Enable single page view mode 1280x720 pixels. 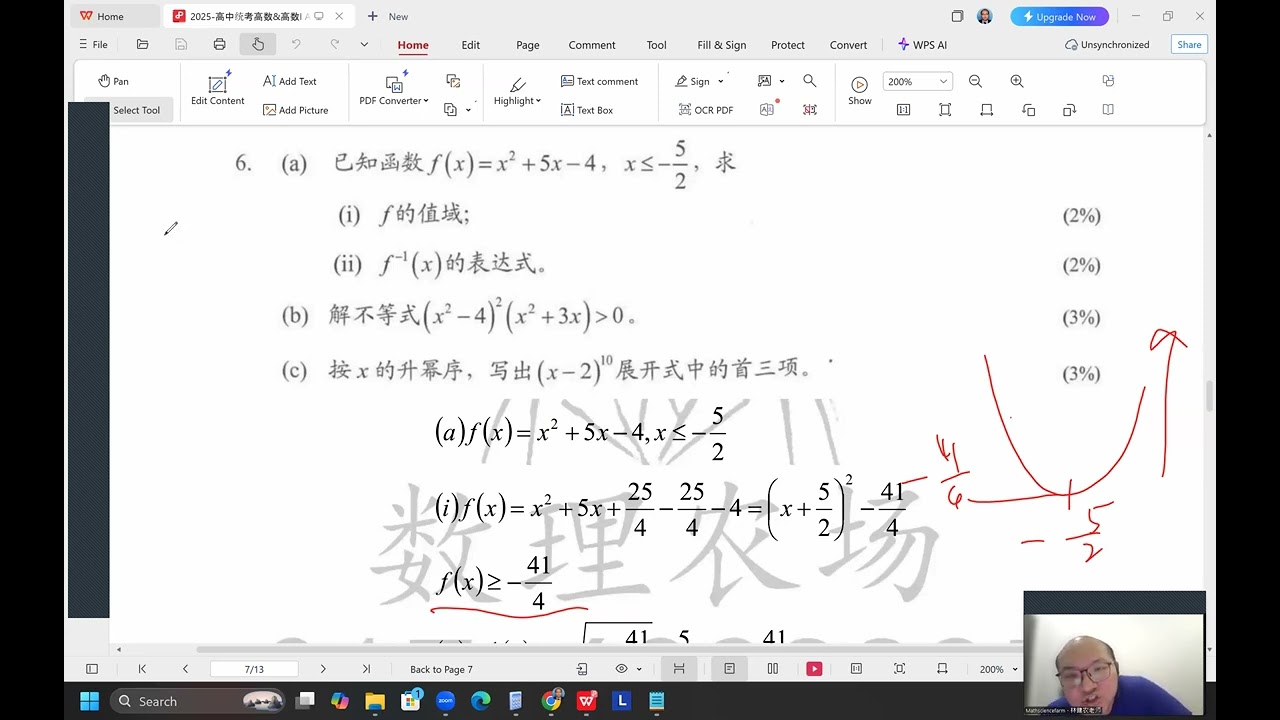(730, 669)
